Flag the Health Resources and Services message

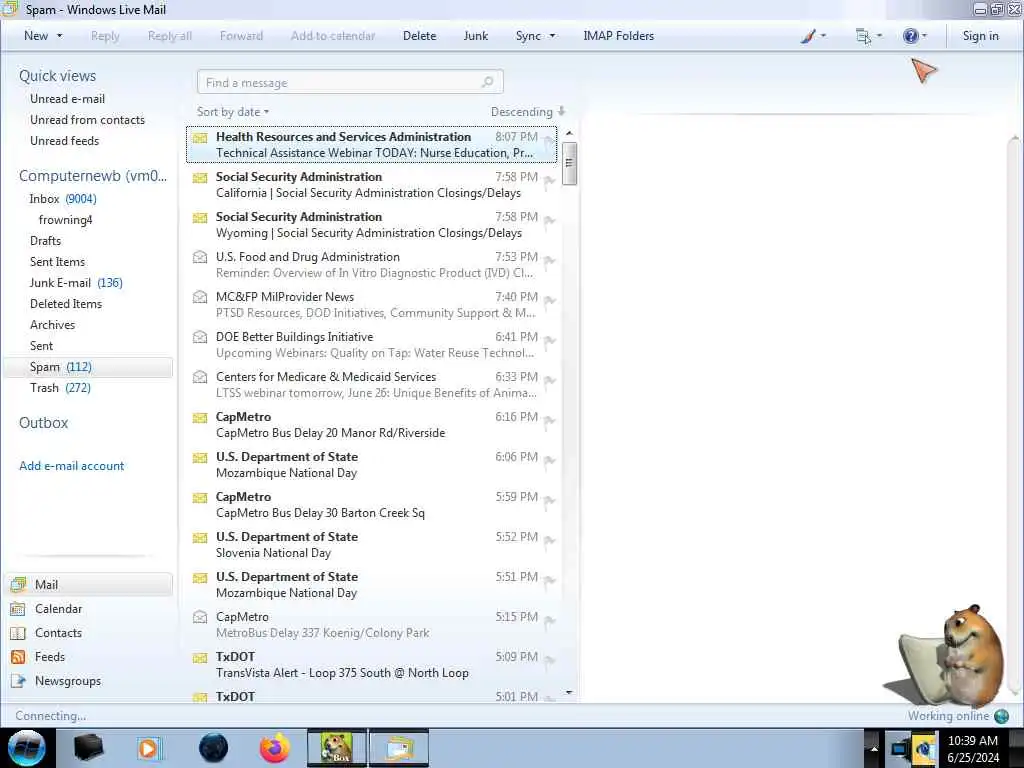click(549, 140)
